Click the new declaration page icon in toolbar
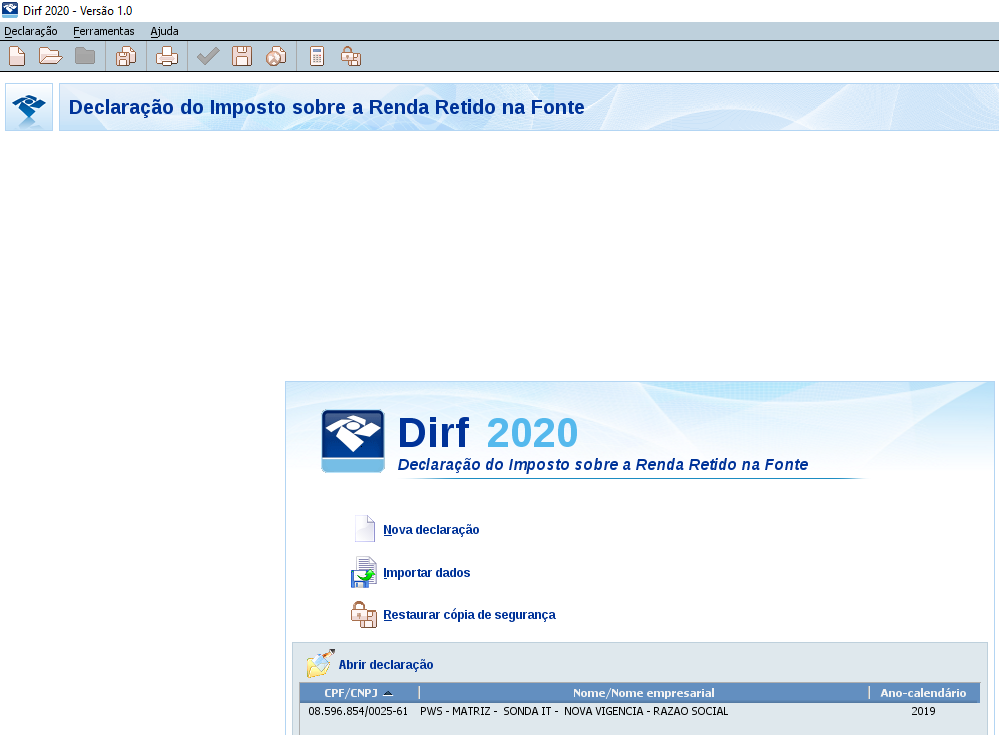Image resolution: width=999 pixels, height=735 pixels. 17,57
